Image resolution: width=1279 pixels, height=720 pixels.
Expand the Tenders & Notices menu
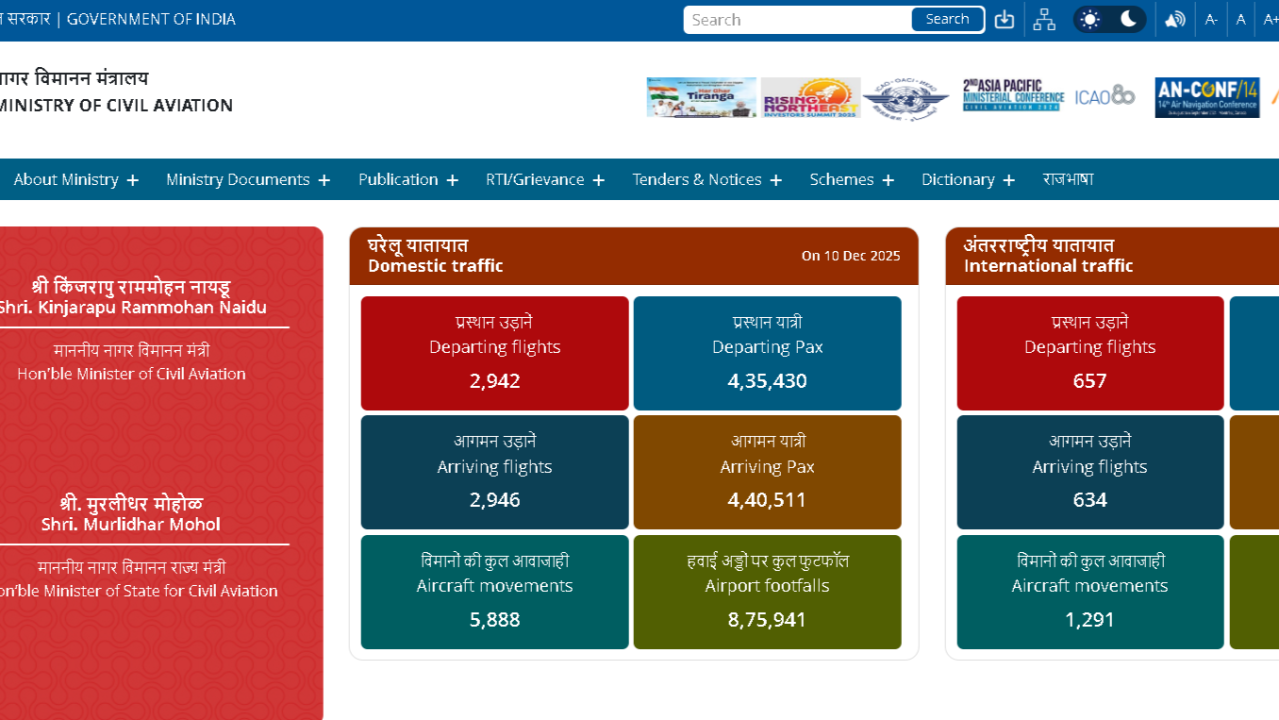(x=707, y=180)
